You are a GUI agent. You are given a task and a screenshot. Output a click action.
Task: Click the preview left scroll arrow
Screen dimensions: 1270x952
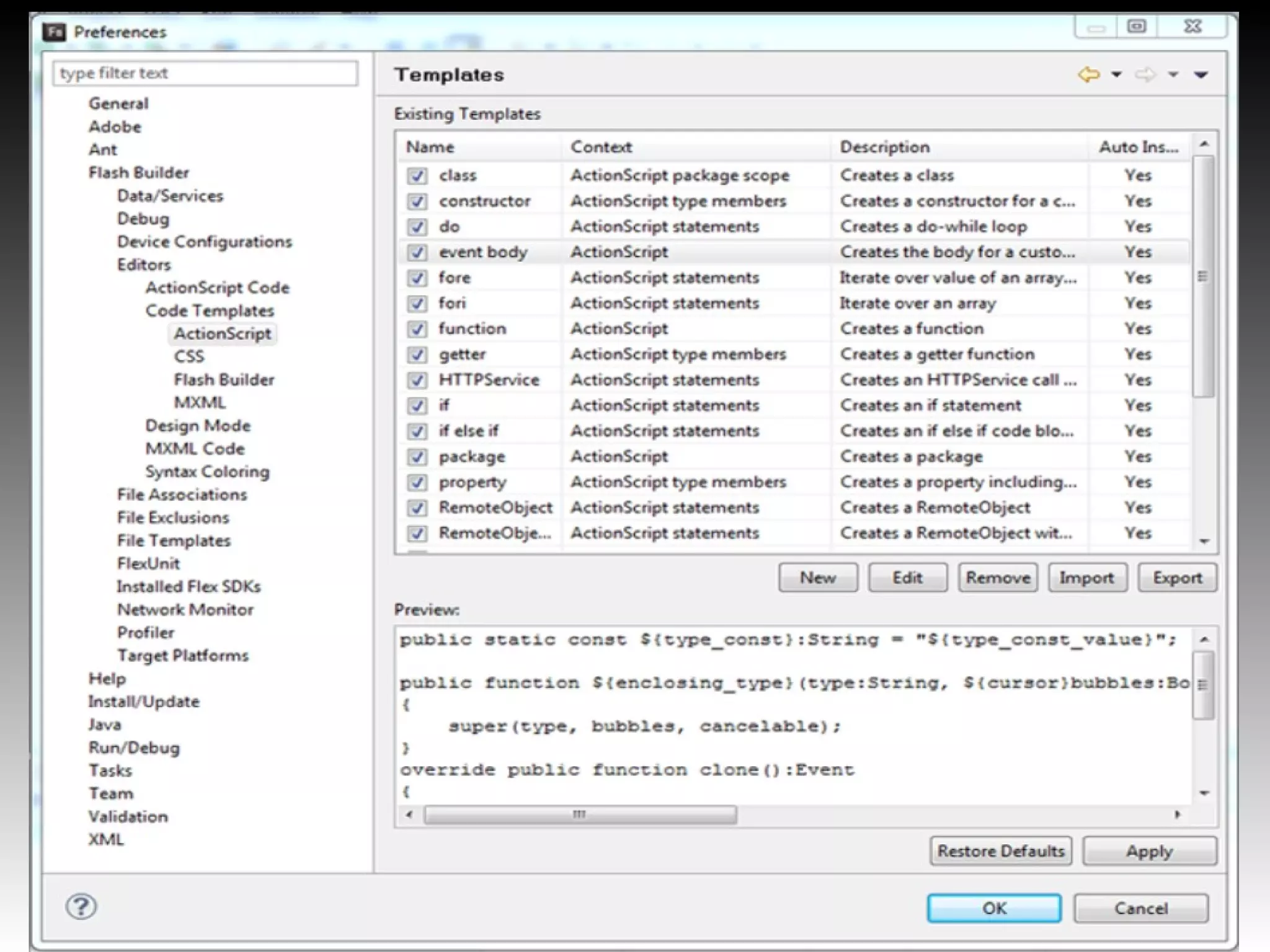409,814
